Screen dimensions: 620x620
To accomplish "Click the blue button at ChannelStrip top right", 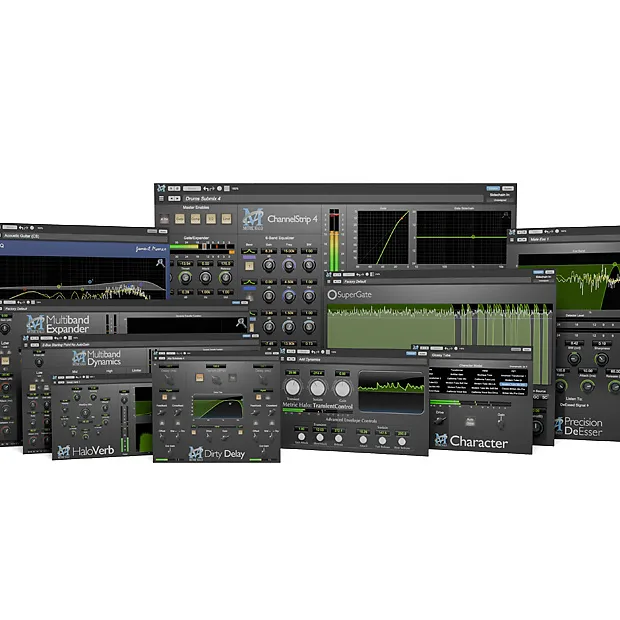I will (493, 189).
